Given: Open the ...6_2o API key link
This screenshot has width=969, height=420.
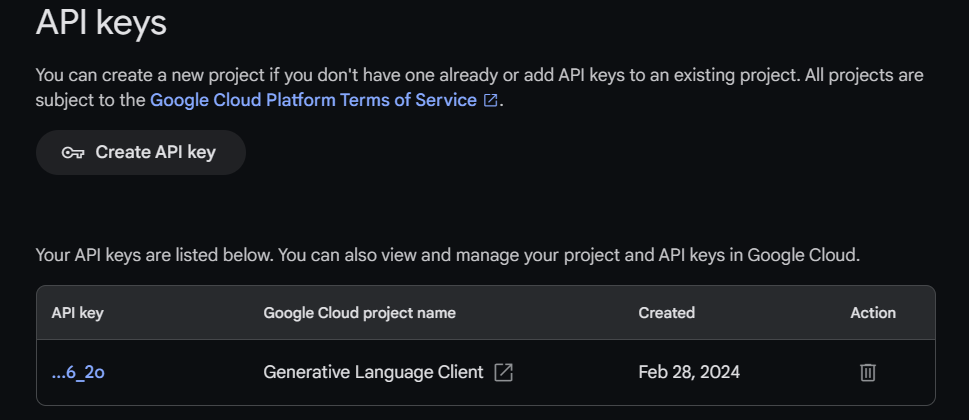Looking at the screenshot, I should 78,372.
